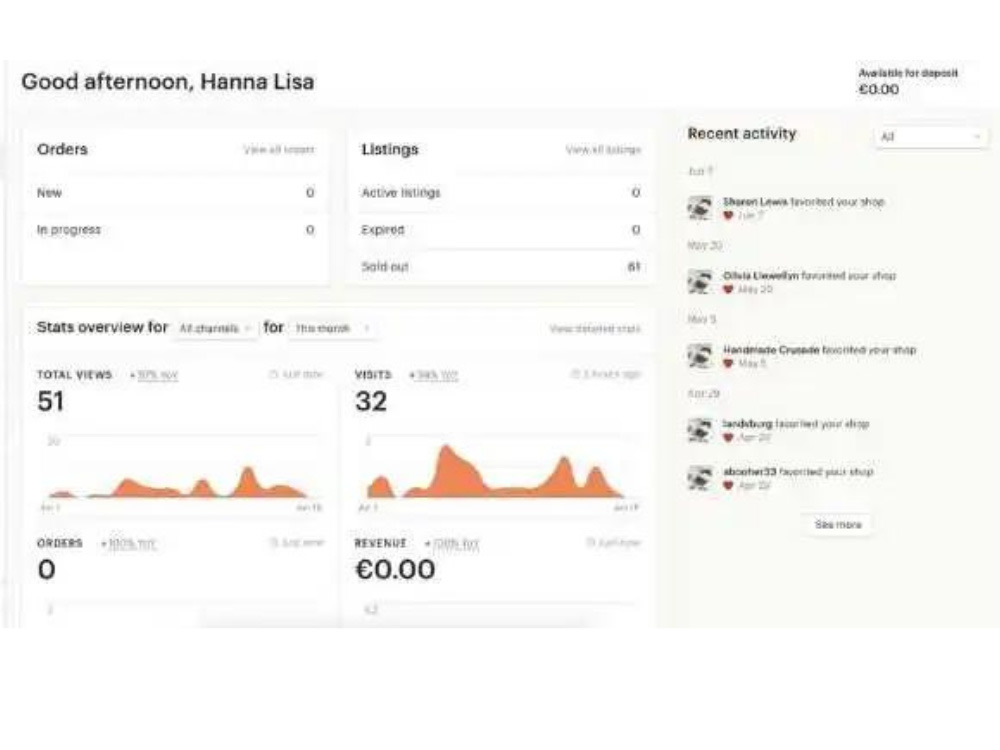Click the heart icon under abooher33
The width and height of the screenshot is (1000, 750).
[x=728, y=485]
